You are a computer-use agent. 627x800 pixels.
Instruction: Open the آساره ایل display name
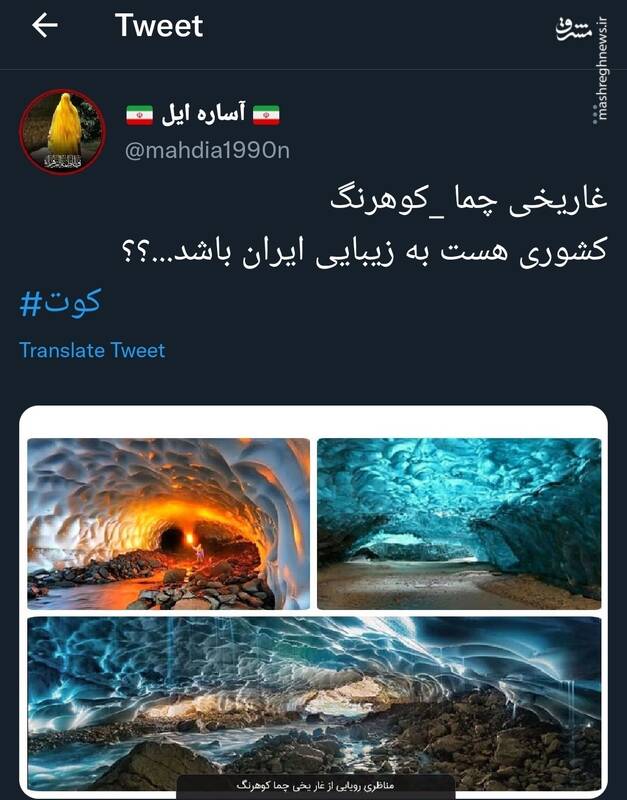[x=204, y=113]
